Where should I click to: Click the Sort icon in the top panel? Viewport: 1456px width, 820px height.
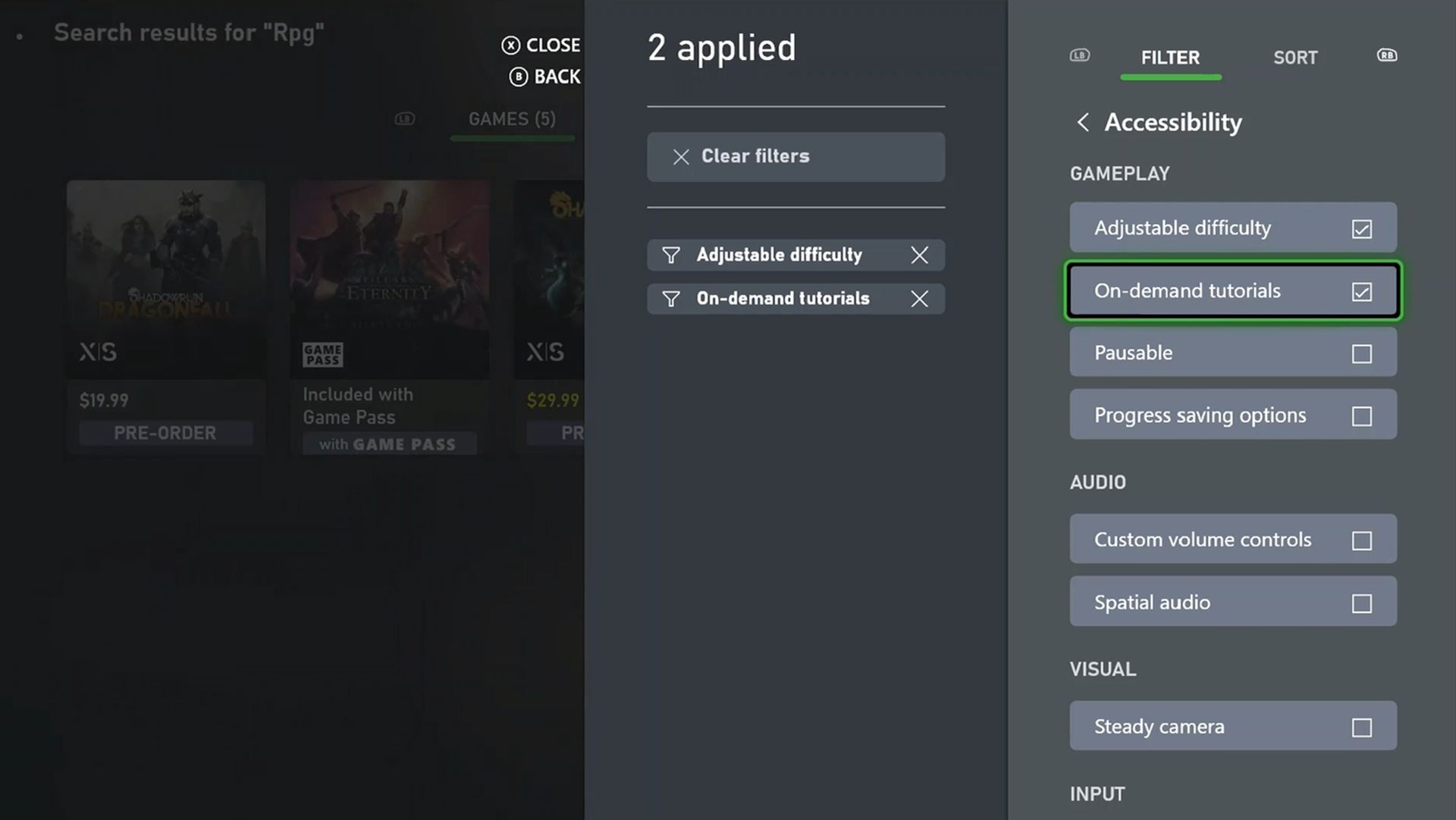[1296, 57]
